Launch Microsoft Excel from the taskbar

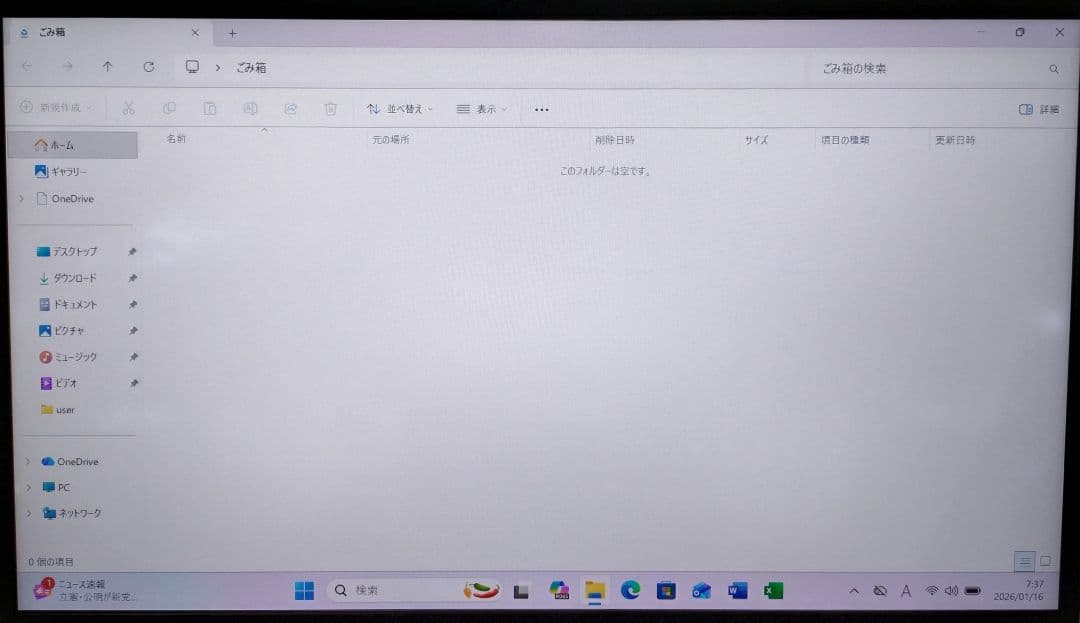773,590
